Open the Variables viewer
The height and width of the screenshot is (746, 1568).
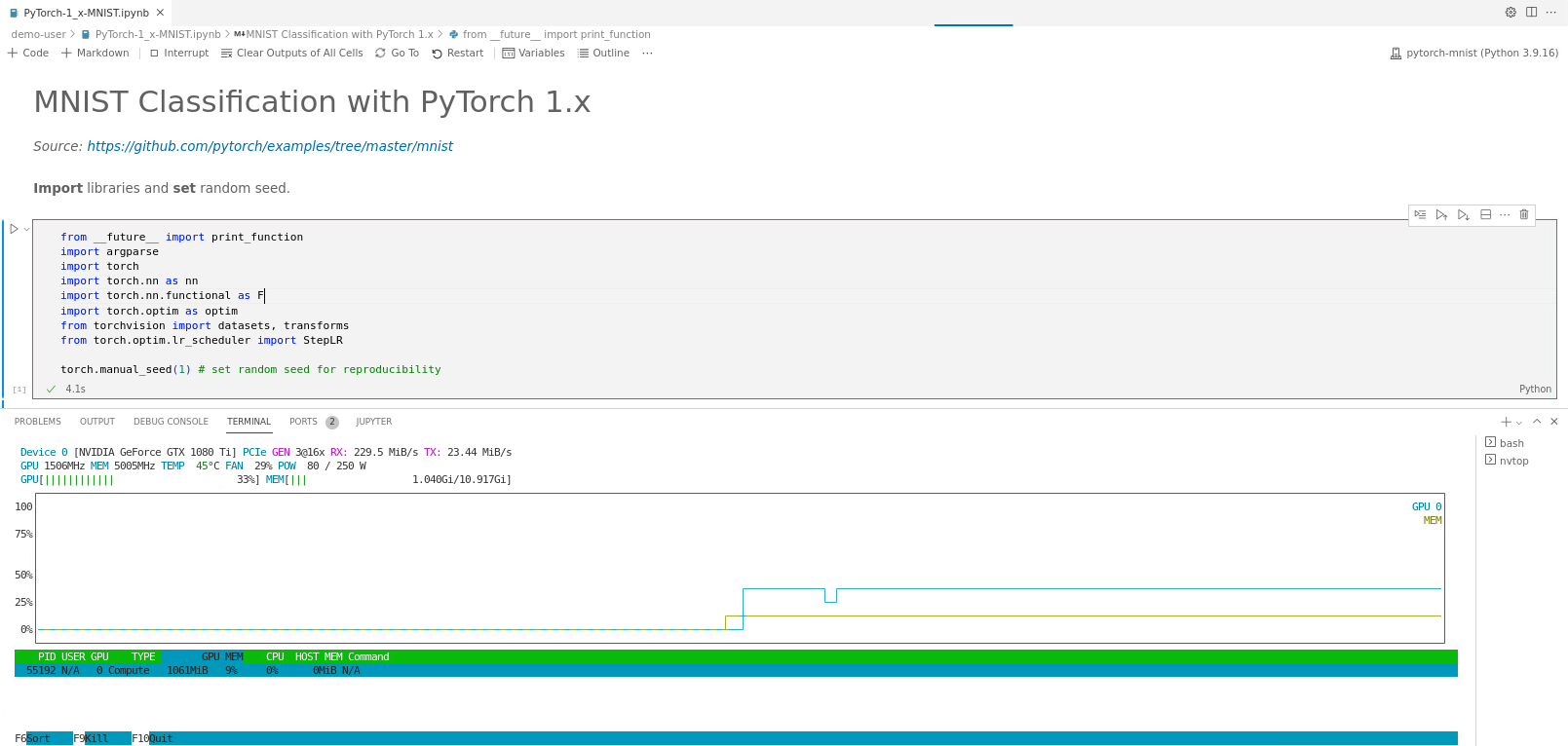533,53
